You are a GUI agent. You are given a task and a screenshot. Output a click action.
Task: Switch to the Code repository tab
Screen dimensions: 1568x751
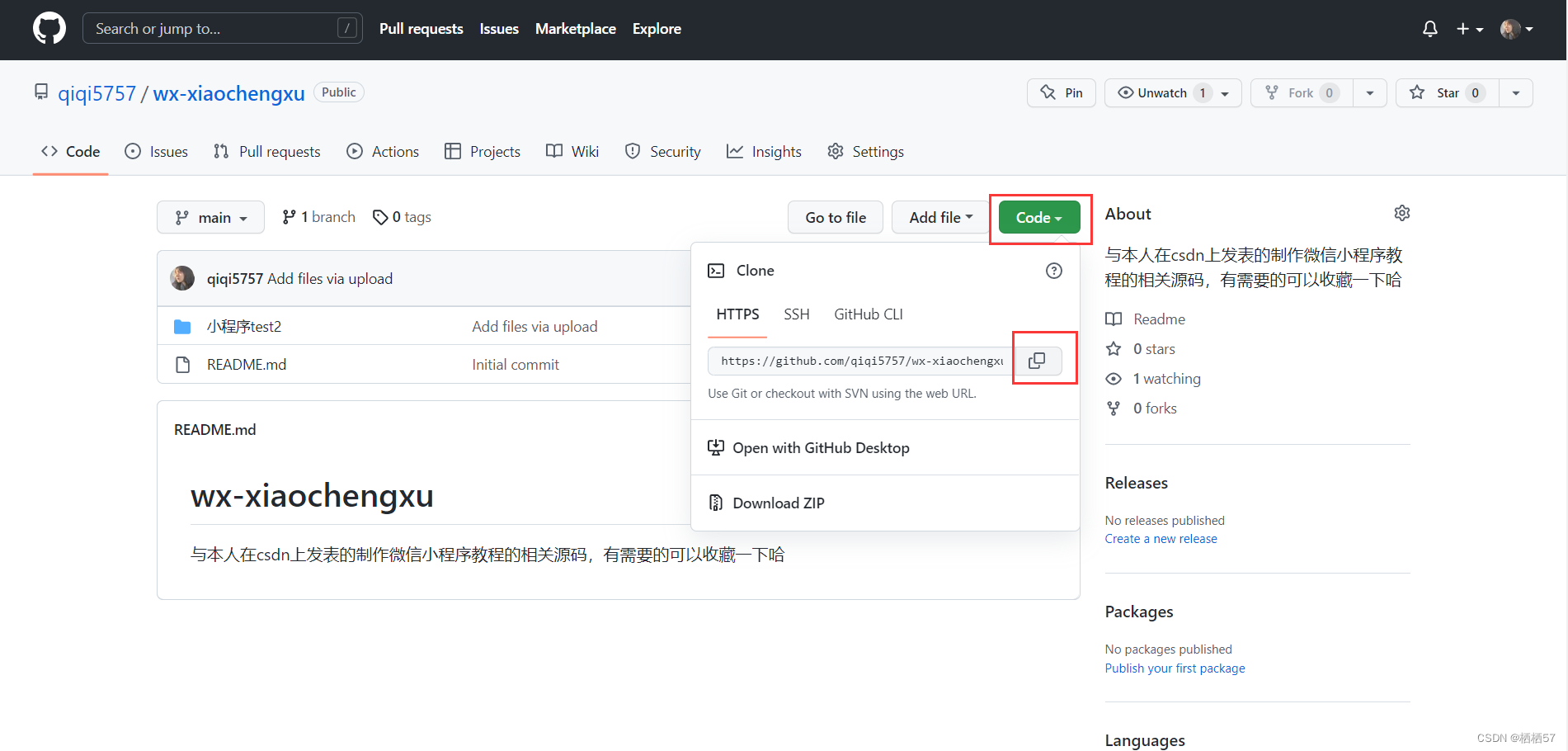click(71, 152)
